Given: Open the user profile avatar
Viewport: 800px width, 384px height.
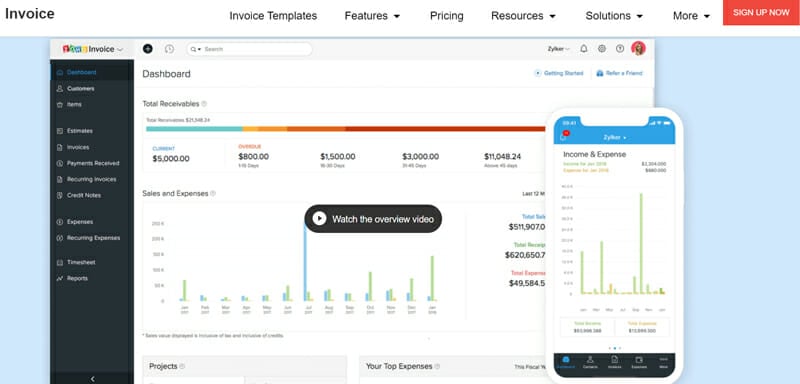Looking at the screenshot, I should coord(638,48).
